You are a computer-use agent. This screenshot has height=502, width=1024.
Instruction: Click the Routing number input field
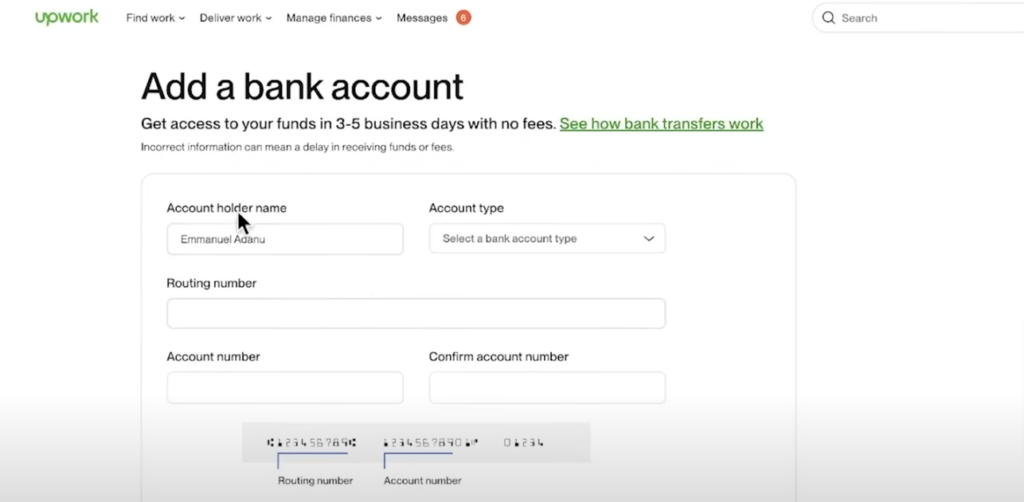click(x=416, y=313)
